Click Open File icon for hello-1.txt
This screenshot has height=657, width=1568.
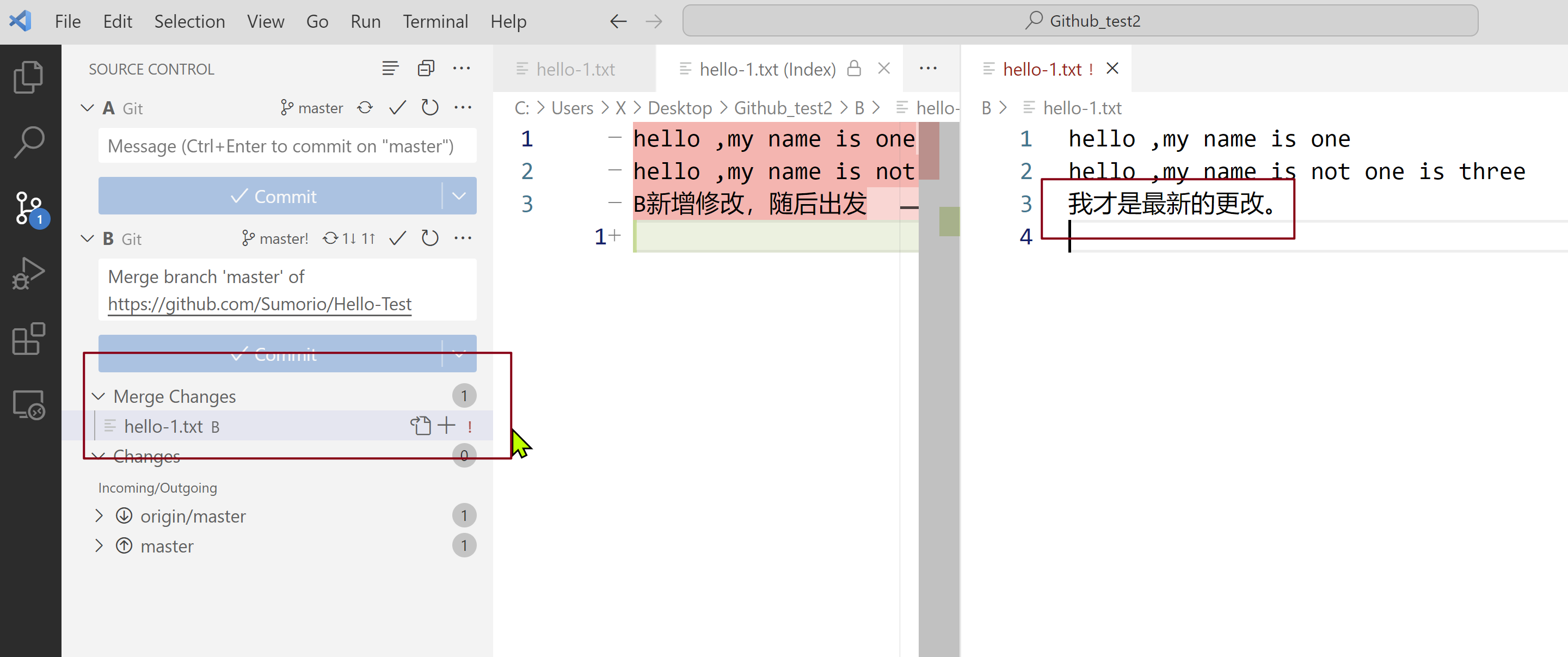click(x=420, y=426)
